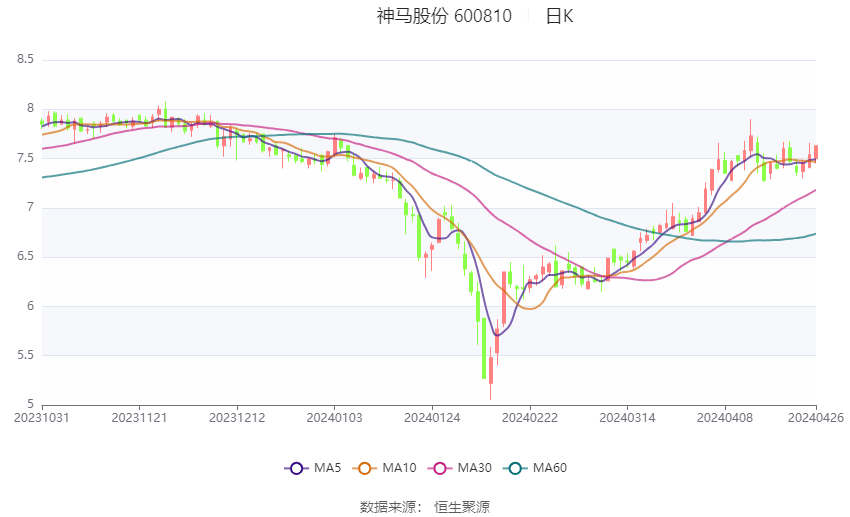Click the 5 price label on y-axis
Image resolution: width=850 pixels, height=517 pixels.
point(30,404)
